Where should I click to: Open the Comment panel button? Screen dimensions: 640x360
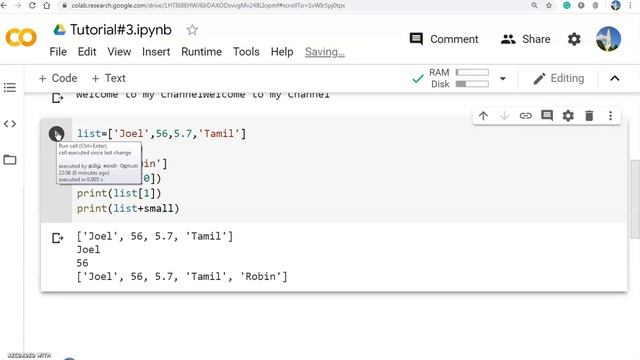[x=444, y=39]
